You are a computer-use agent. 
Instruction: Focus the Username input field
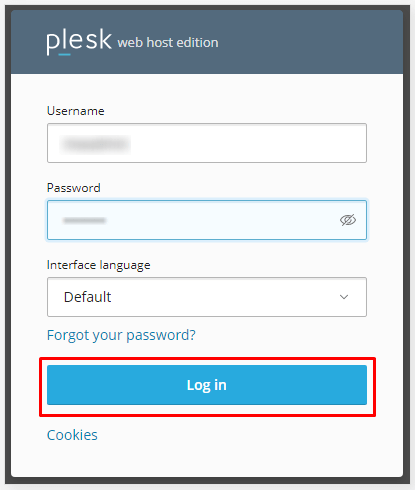(207, 143)
